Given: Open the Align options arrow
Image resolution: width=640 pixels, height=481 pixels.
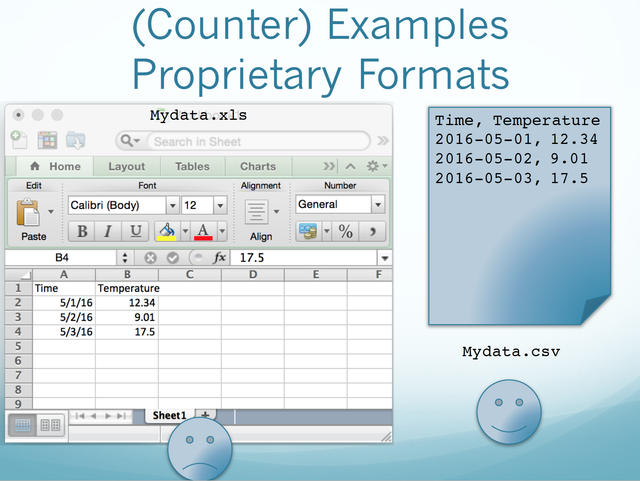Looking at the screenshot, I should click(x=276, y=212).
